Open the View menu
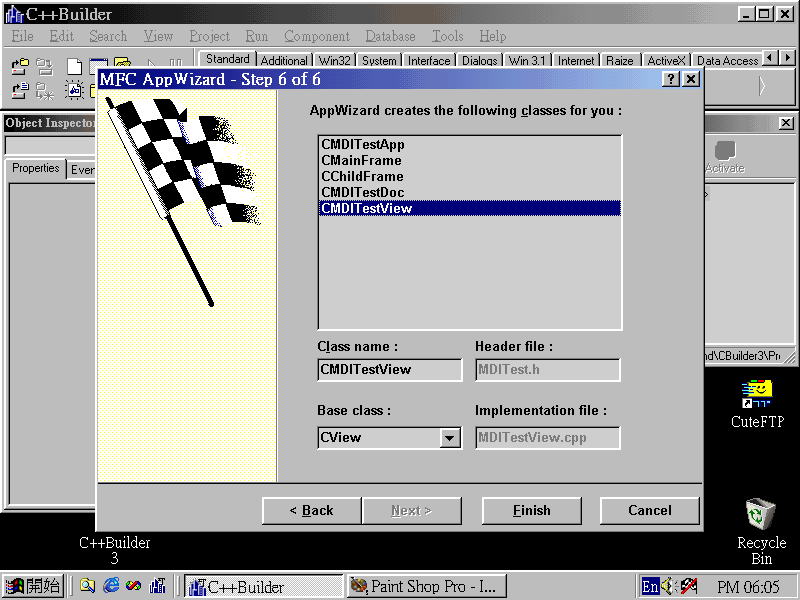Screen dimensions: 800x600 click(x=158, y=36)
